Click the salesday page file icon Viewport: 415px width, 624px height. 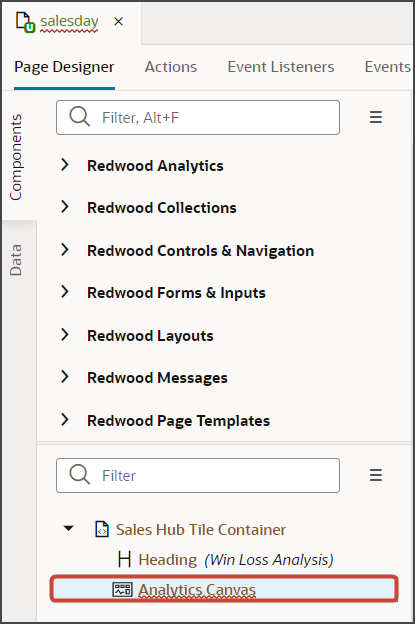[x=25, y=21]
